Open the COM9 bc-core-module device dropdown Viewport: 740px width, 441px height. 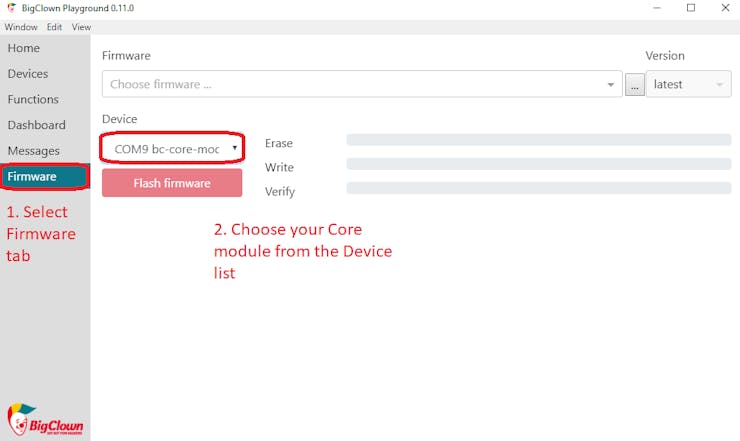(172, 149)
